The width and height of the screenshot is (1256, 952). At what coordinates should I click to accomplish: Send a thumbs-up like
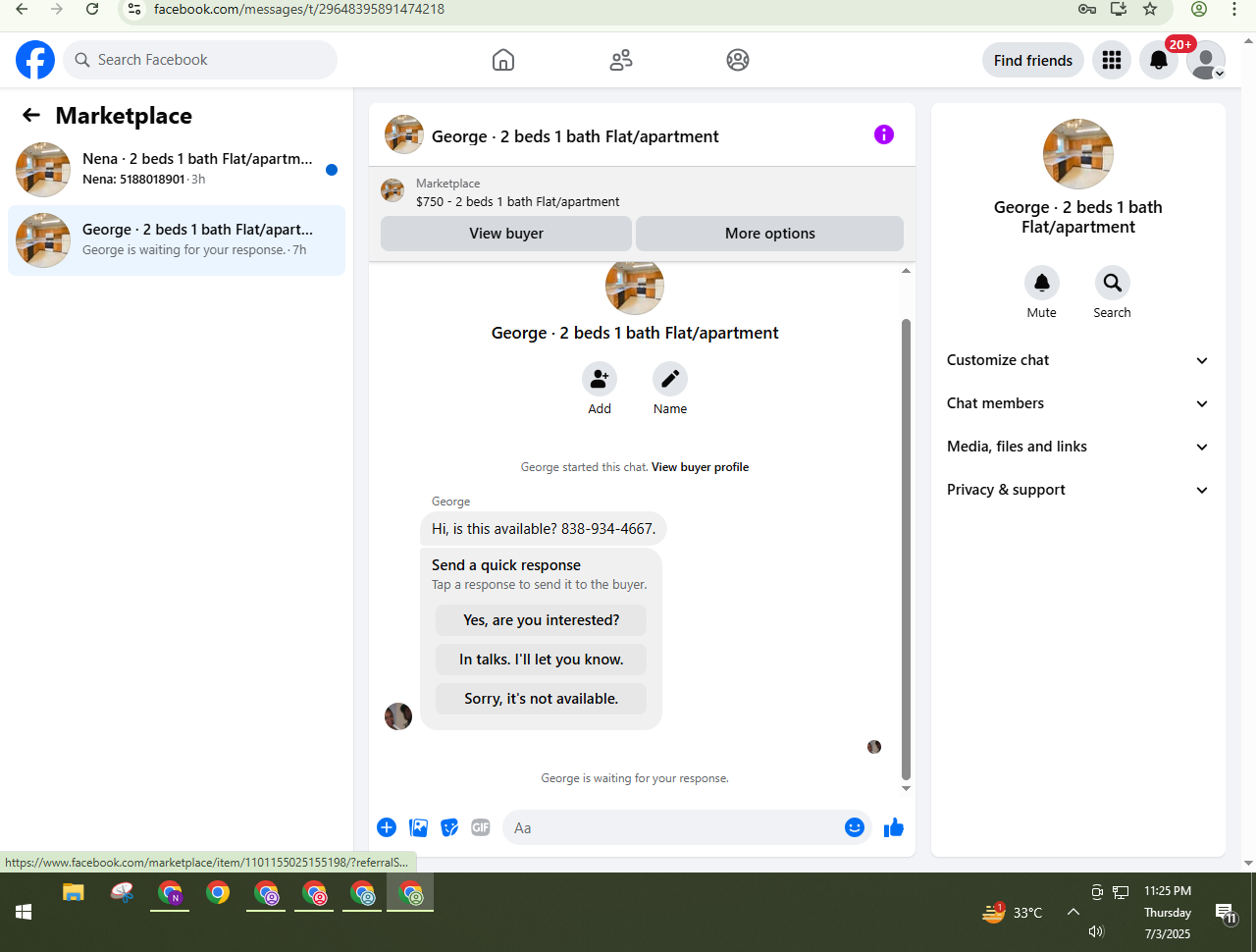[894, 827]
